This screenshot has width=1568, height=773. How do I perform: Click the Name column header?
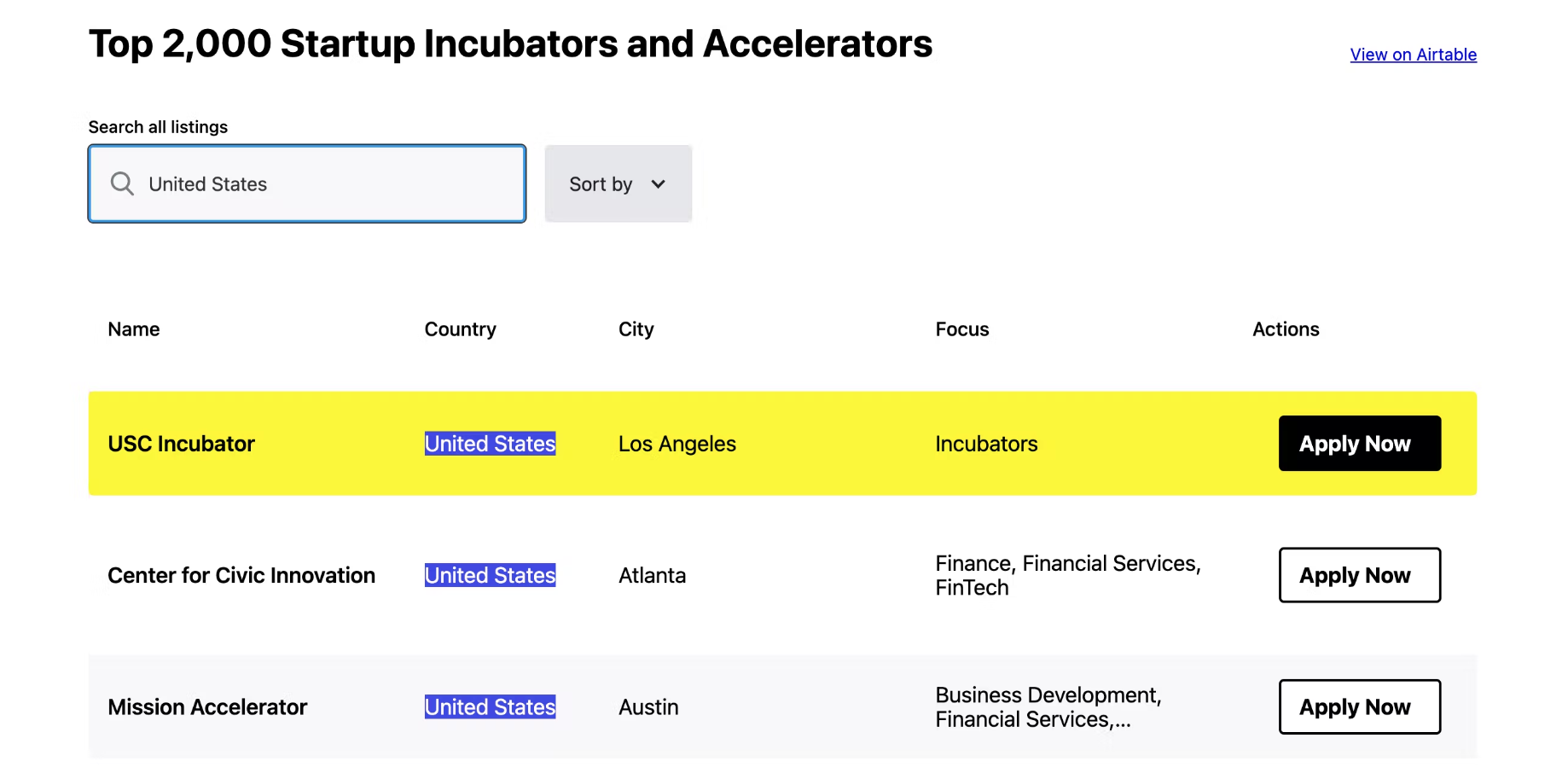point(134,329)
